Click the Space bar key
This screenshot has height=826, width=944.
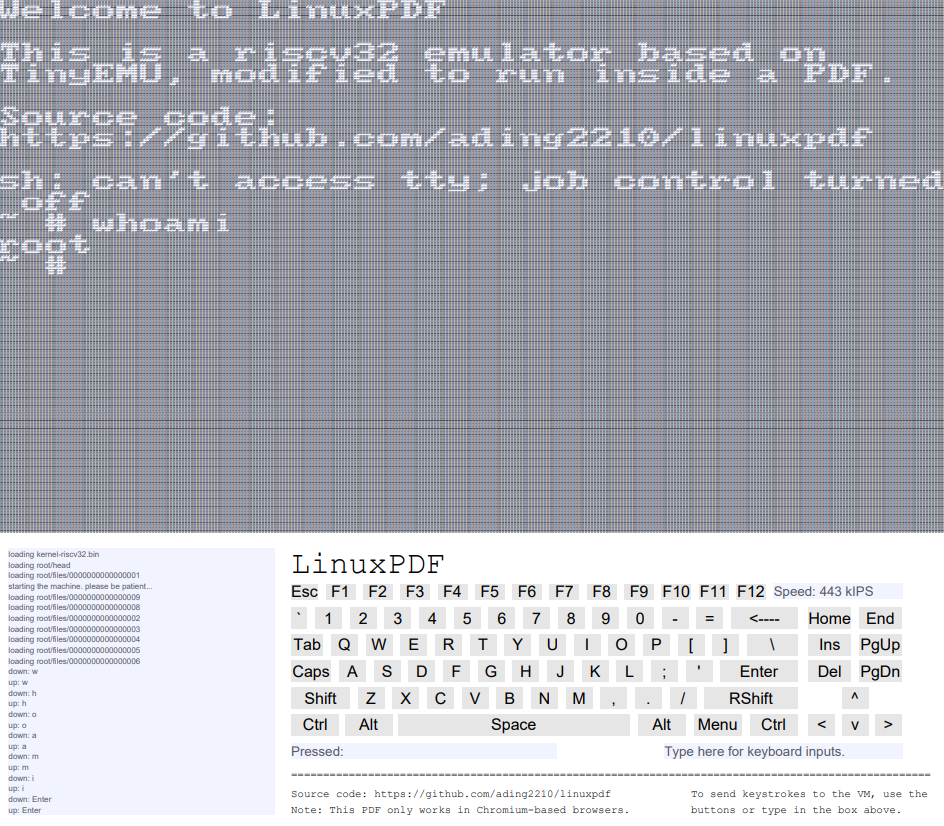(514, 725)
